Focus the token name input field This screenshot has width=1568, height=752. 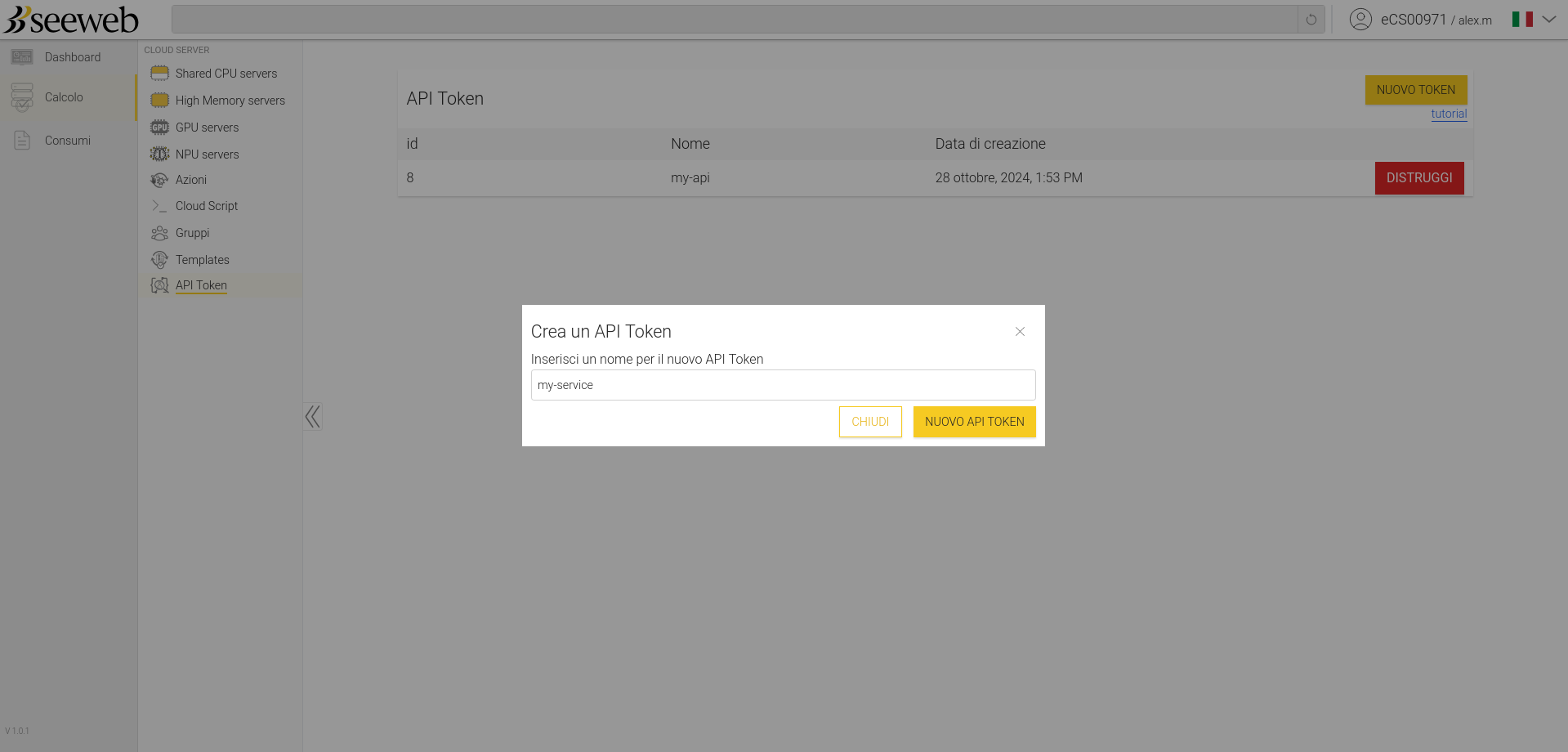(x=784, y=385)
